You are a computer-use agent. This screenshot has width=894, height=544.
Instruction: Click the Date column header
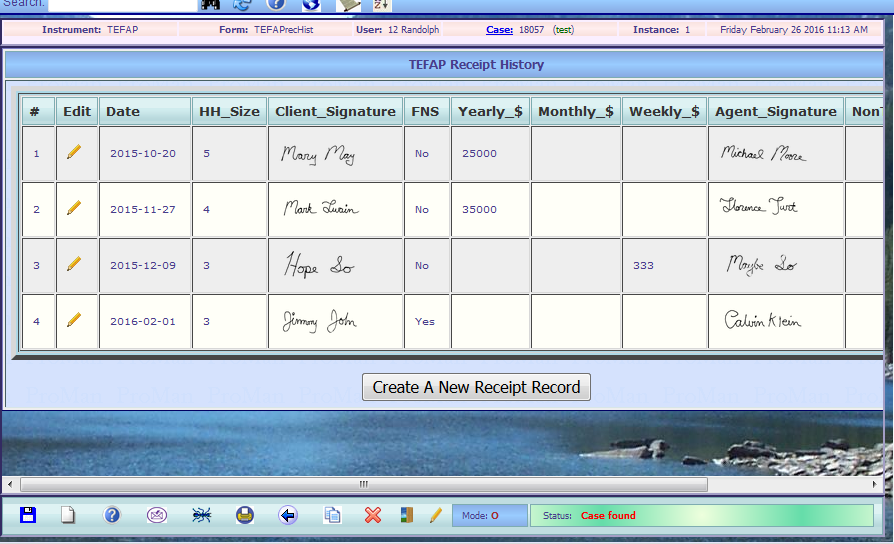124,111
